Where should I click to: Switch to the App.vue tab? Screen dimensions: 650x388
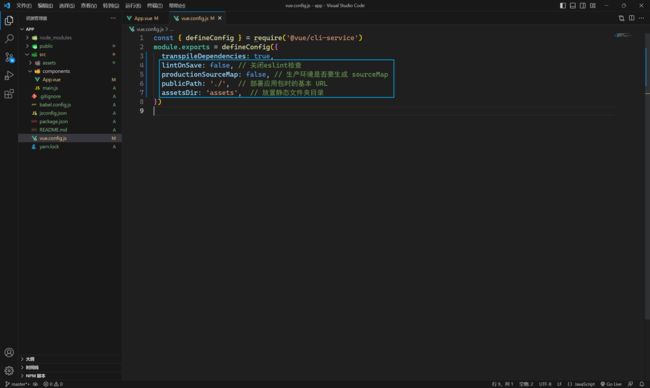pos(143,18)
